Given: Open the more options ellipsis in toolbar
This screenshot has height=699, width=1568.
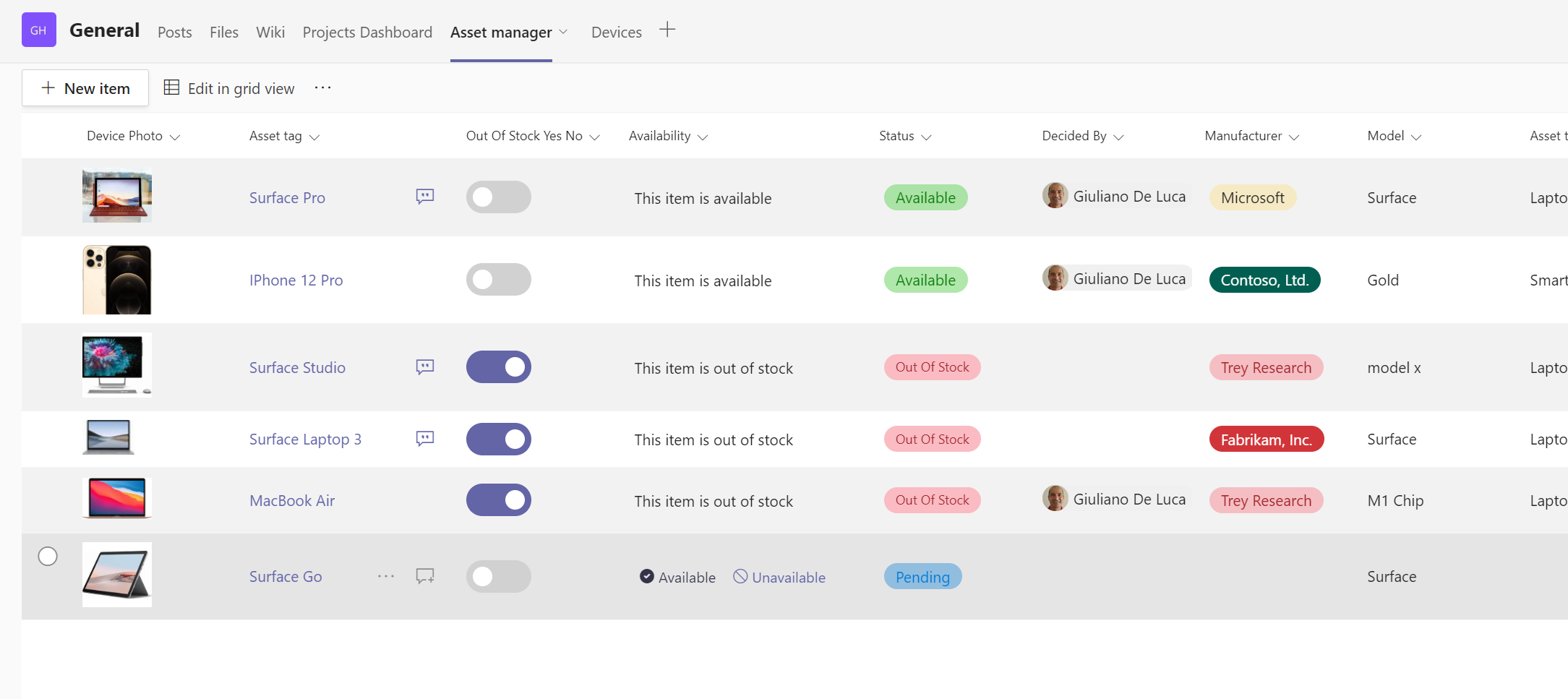Looking at the screenshot, I should pyautogui.click(x=322, y=87).
